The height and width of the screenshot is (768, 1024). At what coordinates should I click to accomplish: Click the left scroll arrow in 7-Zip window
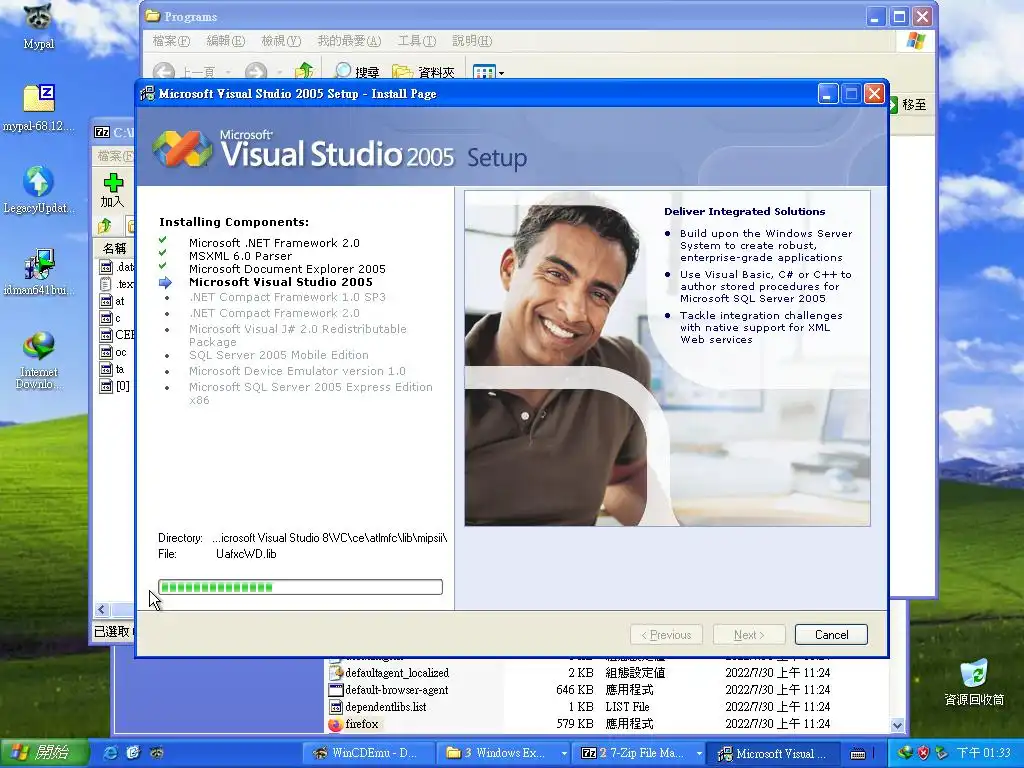pyautogui.click(x=101, y=610)
